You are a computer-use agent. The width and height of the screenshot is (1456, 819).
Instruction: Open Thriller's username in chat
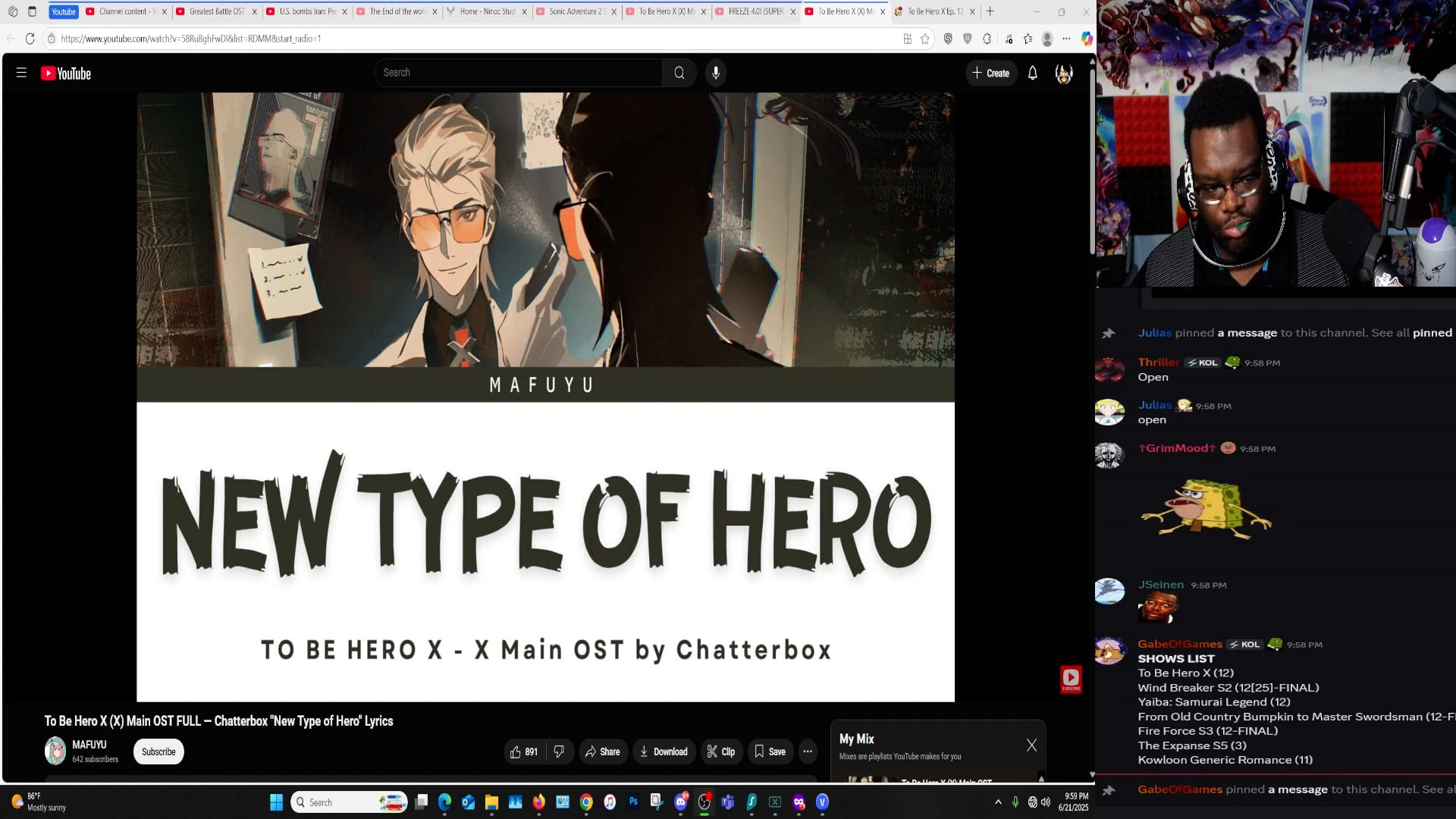tap(1159, 362)
